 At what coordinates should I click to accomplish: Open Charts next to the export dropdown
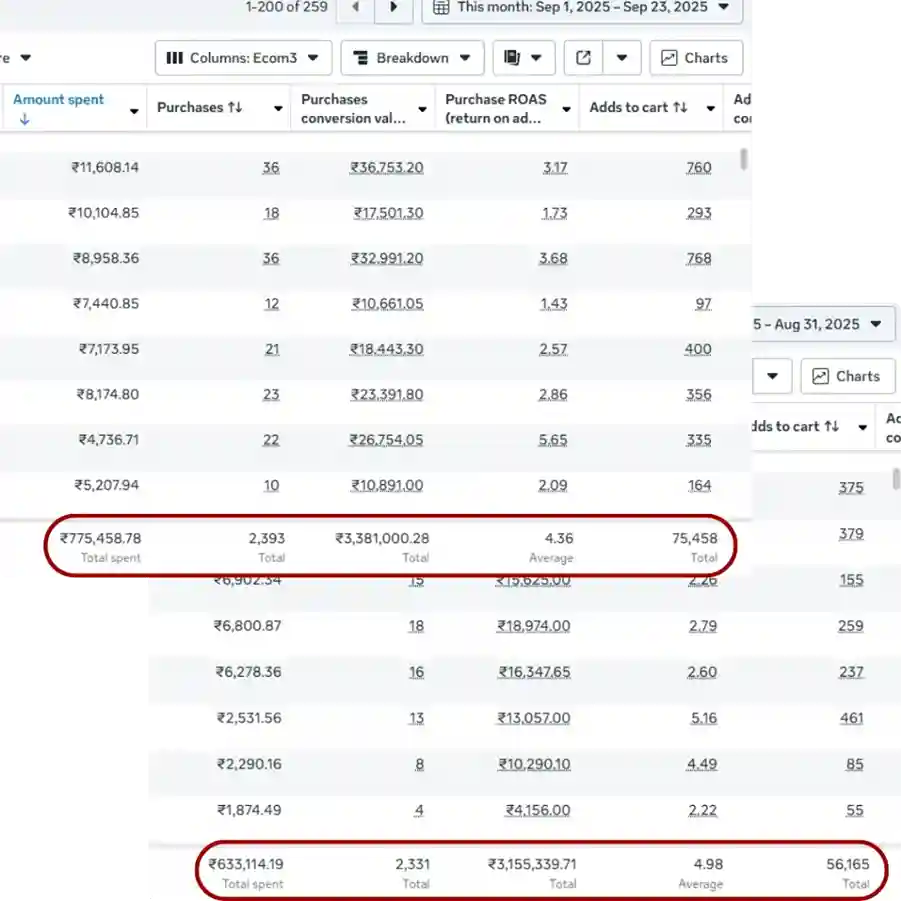click(695, 58)
